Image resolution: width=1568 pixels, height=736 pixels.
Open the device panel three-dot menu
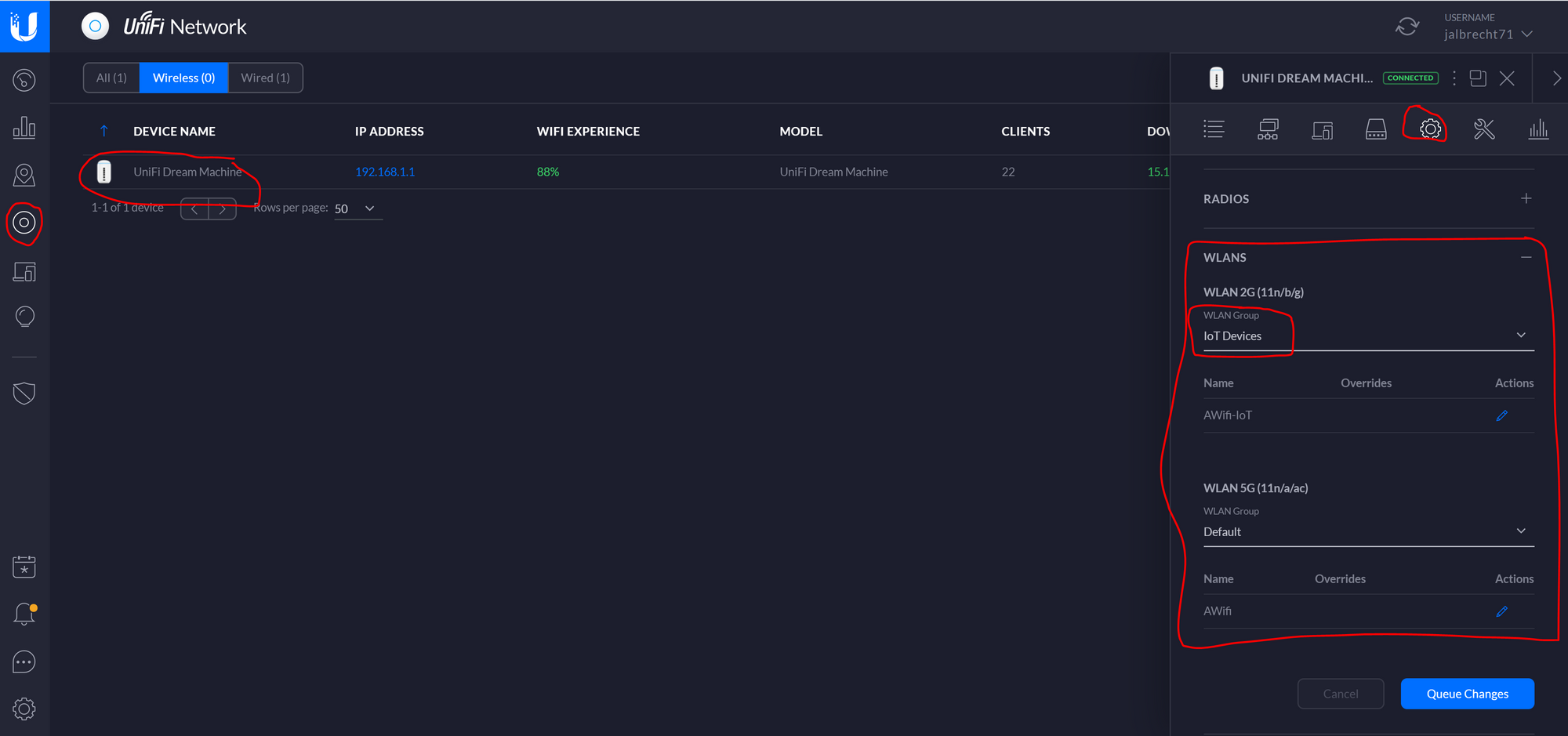[1454, 78]
